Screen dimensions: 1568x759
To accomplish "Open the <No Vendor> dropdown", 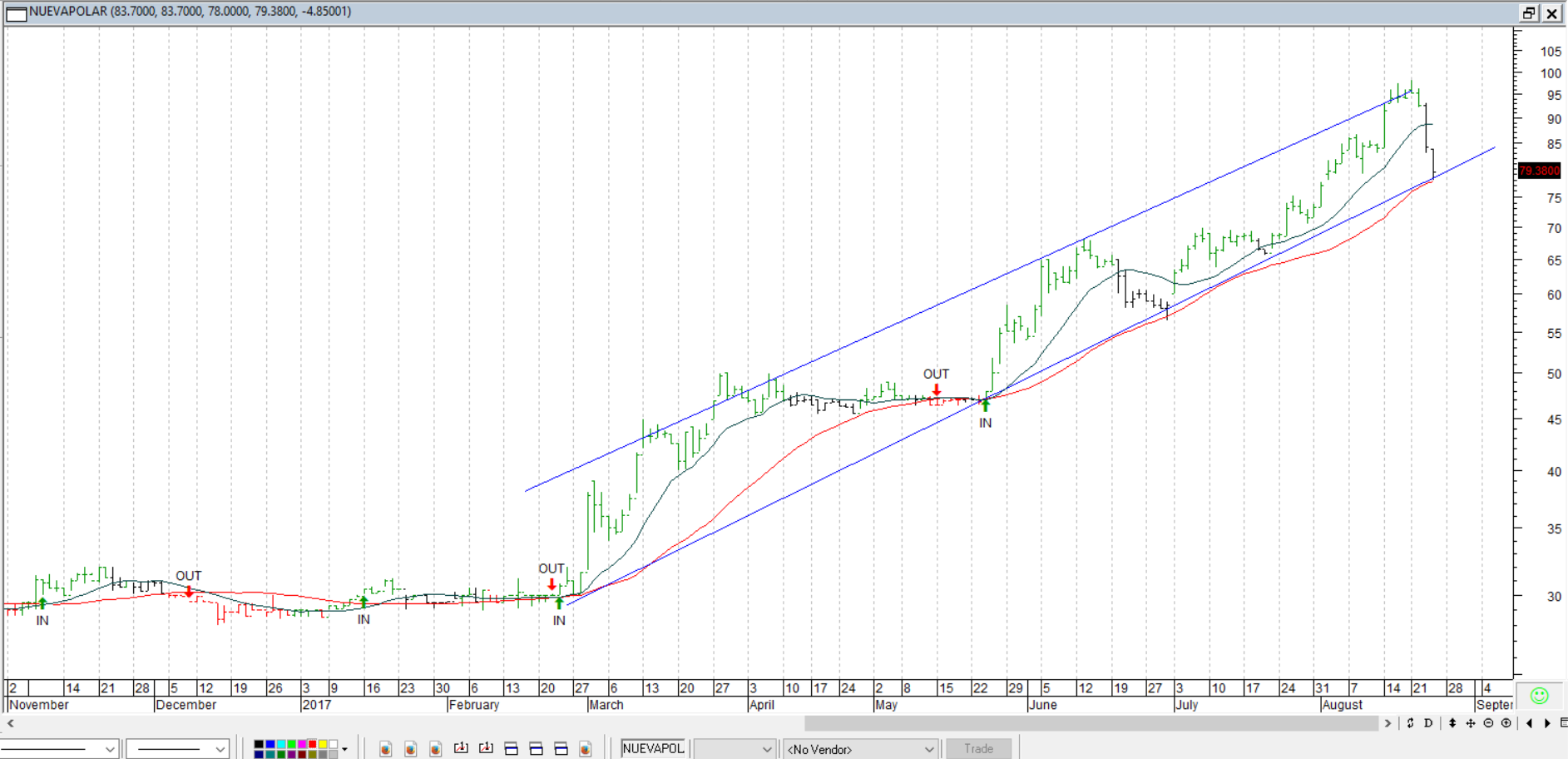I will 861,749.
